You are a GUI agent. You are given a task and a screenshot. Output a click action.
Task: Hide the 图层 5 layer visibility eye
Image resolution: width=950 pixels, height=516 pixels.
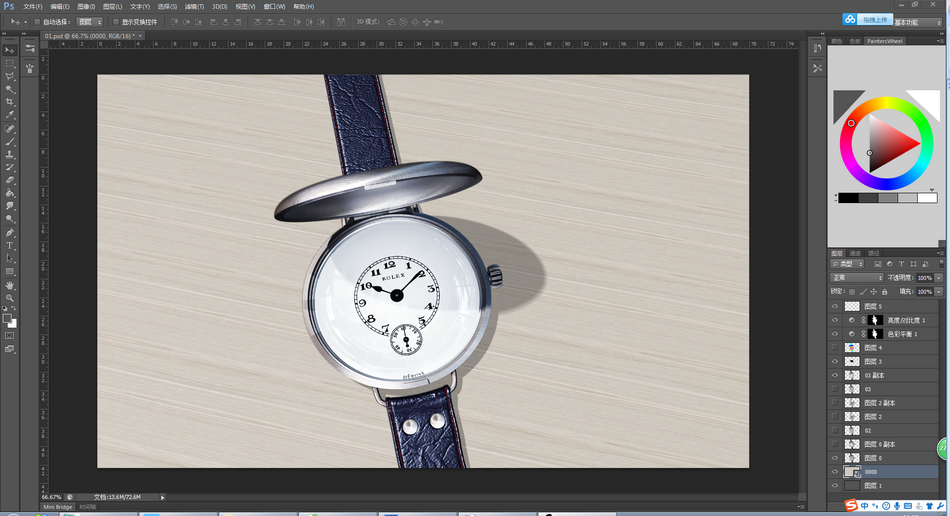[835, 306]
